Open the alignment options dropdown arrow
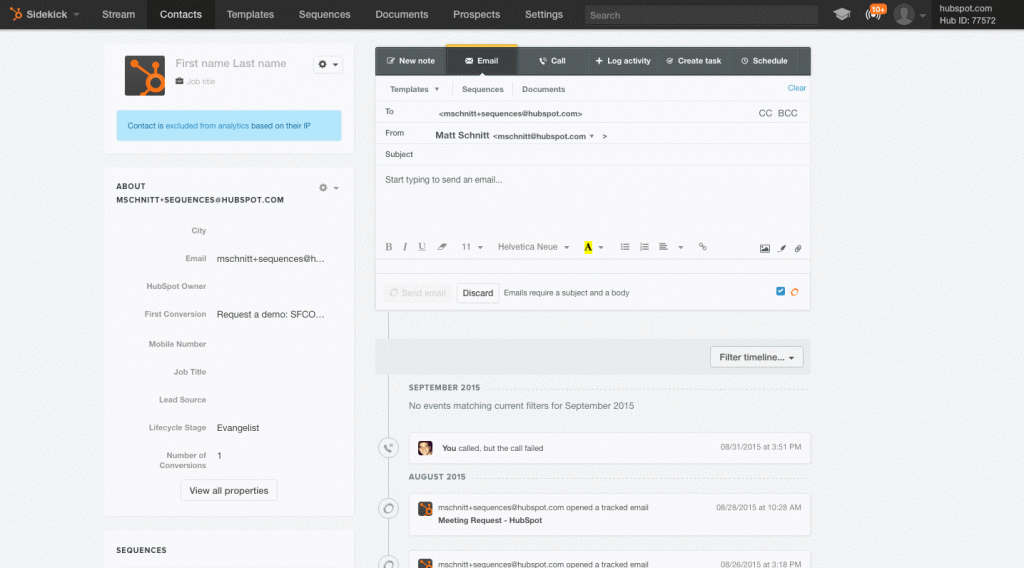This screenshot has width=1024, height=568. click(680, 247)
